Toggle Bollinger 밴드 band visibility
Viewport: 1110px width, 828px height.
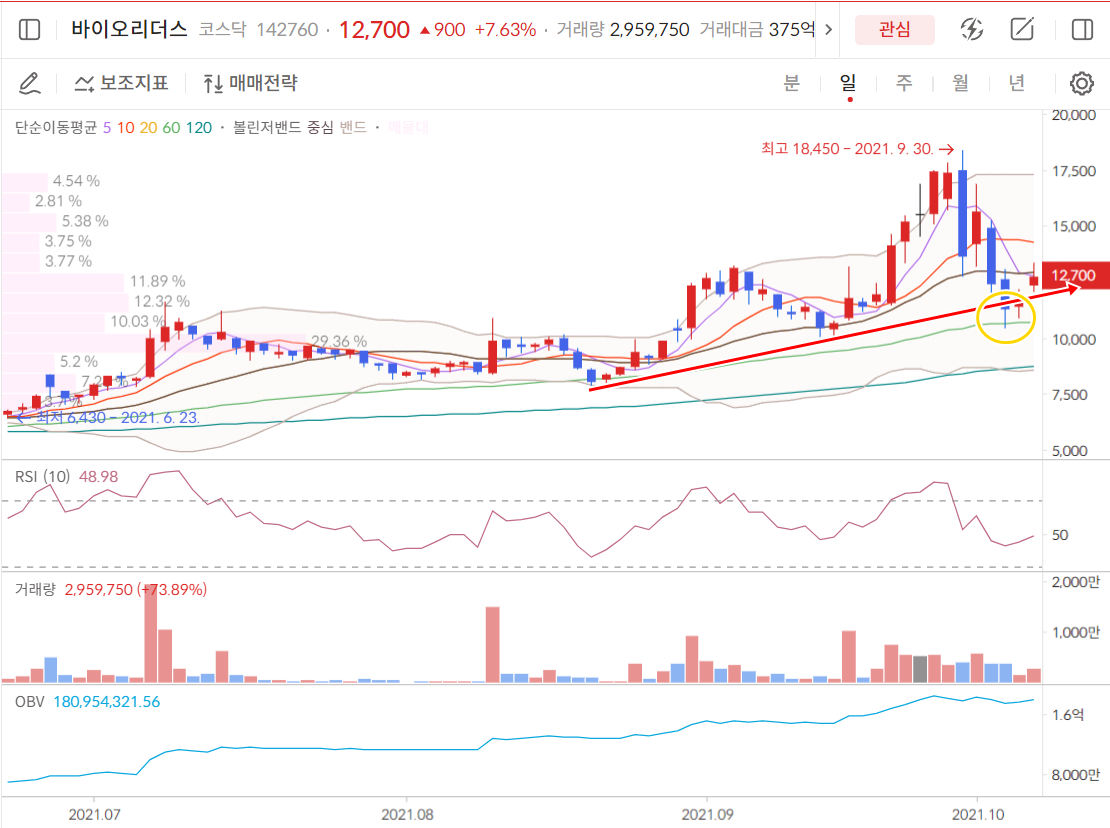[353, 127]
